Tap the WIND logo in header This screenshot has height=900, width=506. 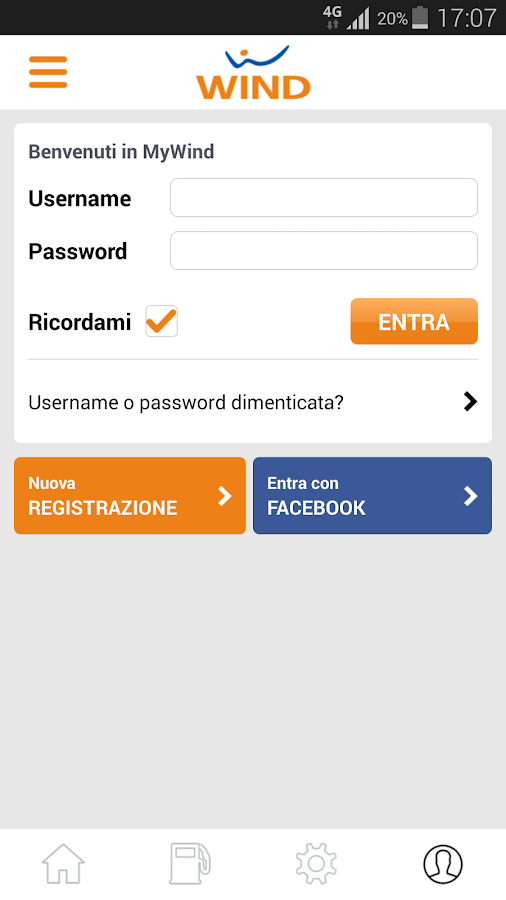(x=253, y=72)
